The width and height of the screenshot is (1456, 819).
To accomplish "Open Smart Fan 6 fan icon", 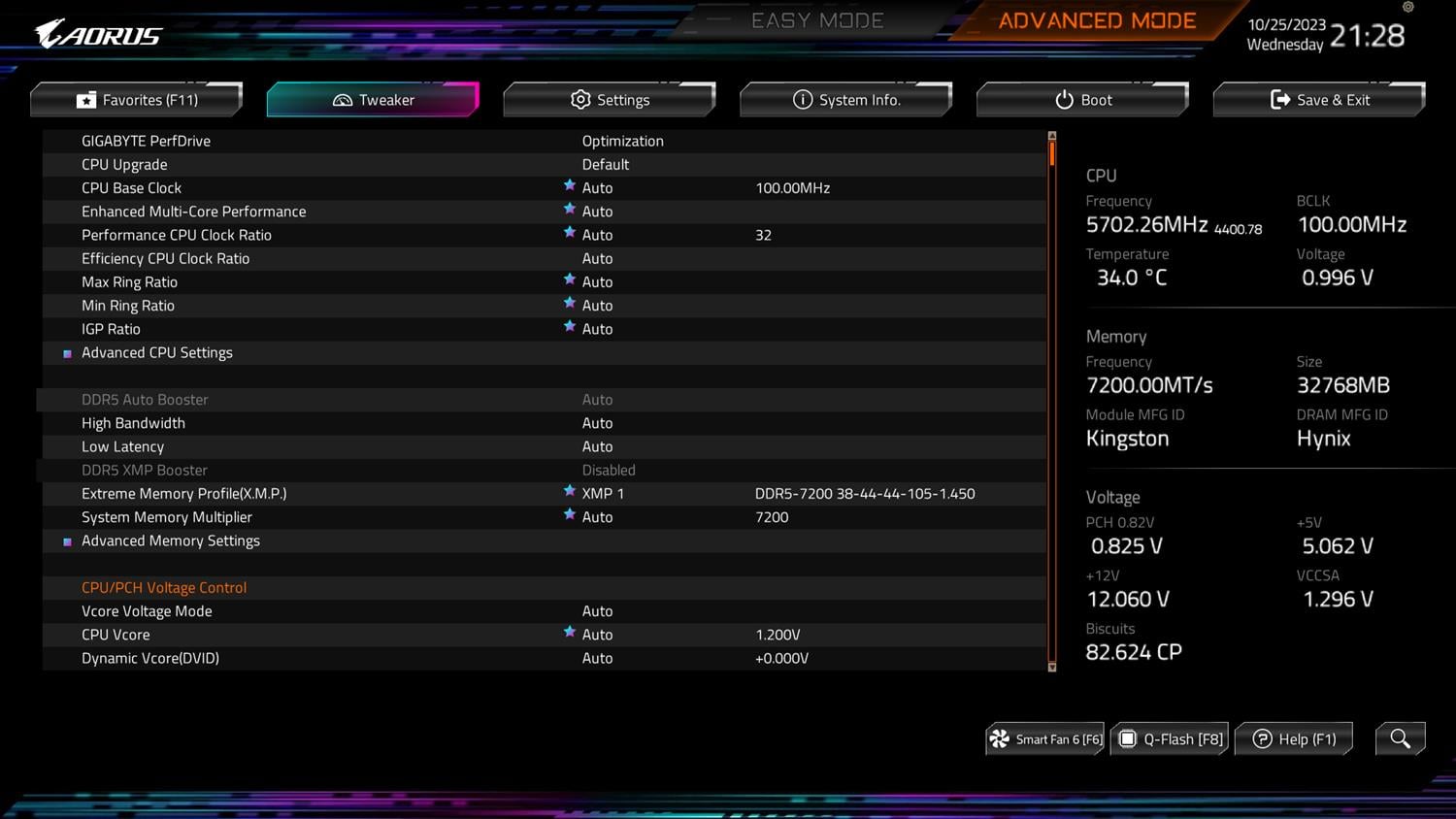I will [999, 739].
